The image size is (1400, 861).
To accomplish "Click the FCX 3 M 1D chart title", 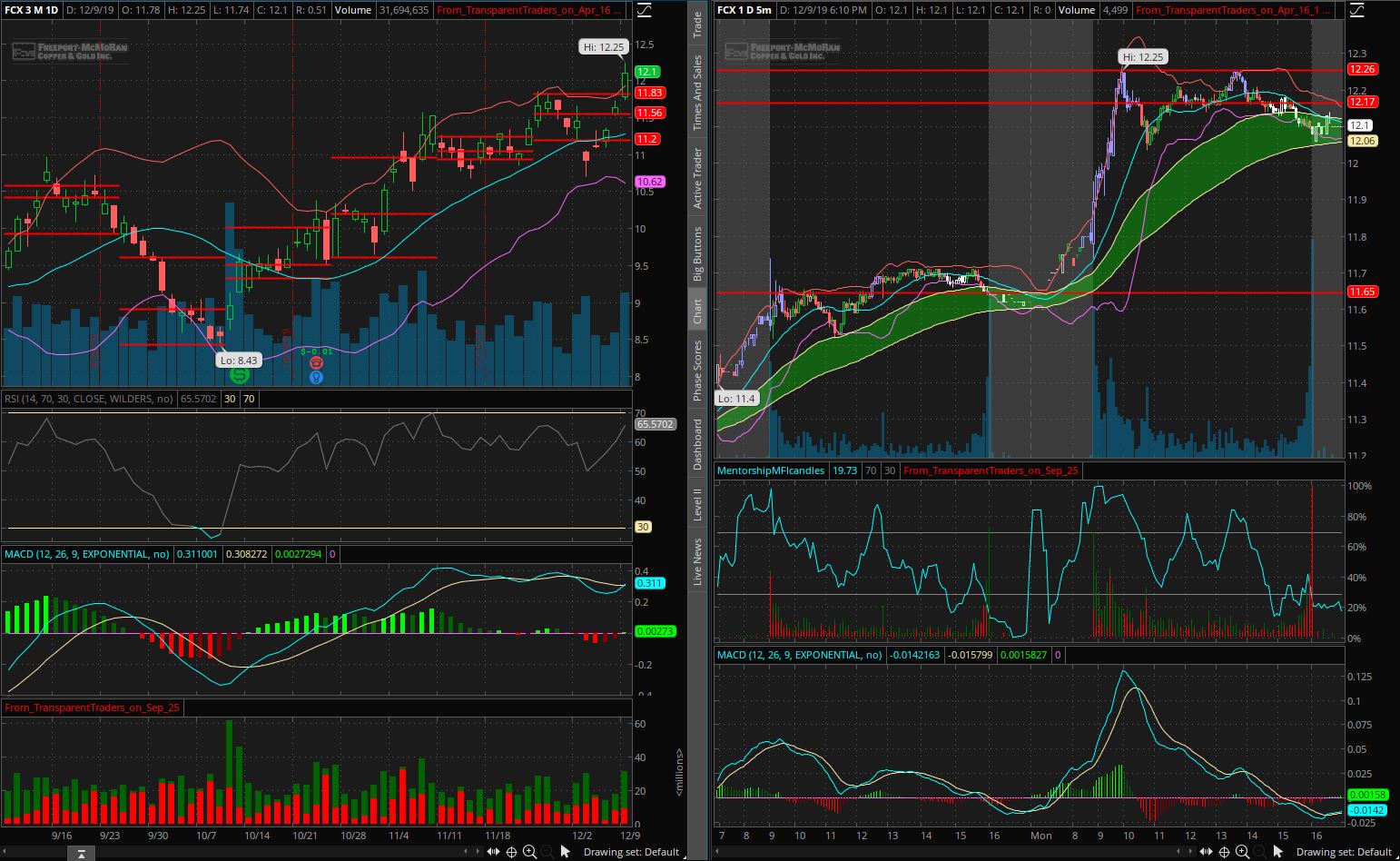I will click(x=32, y=10).
